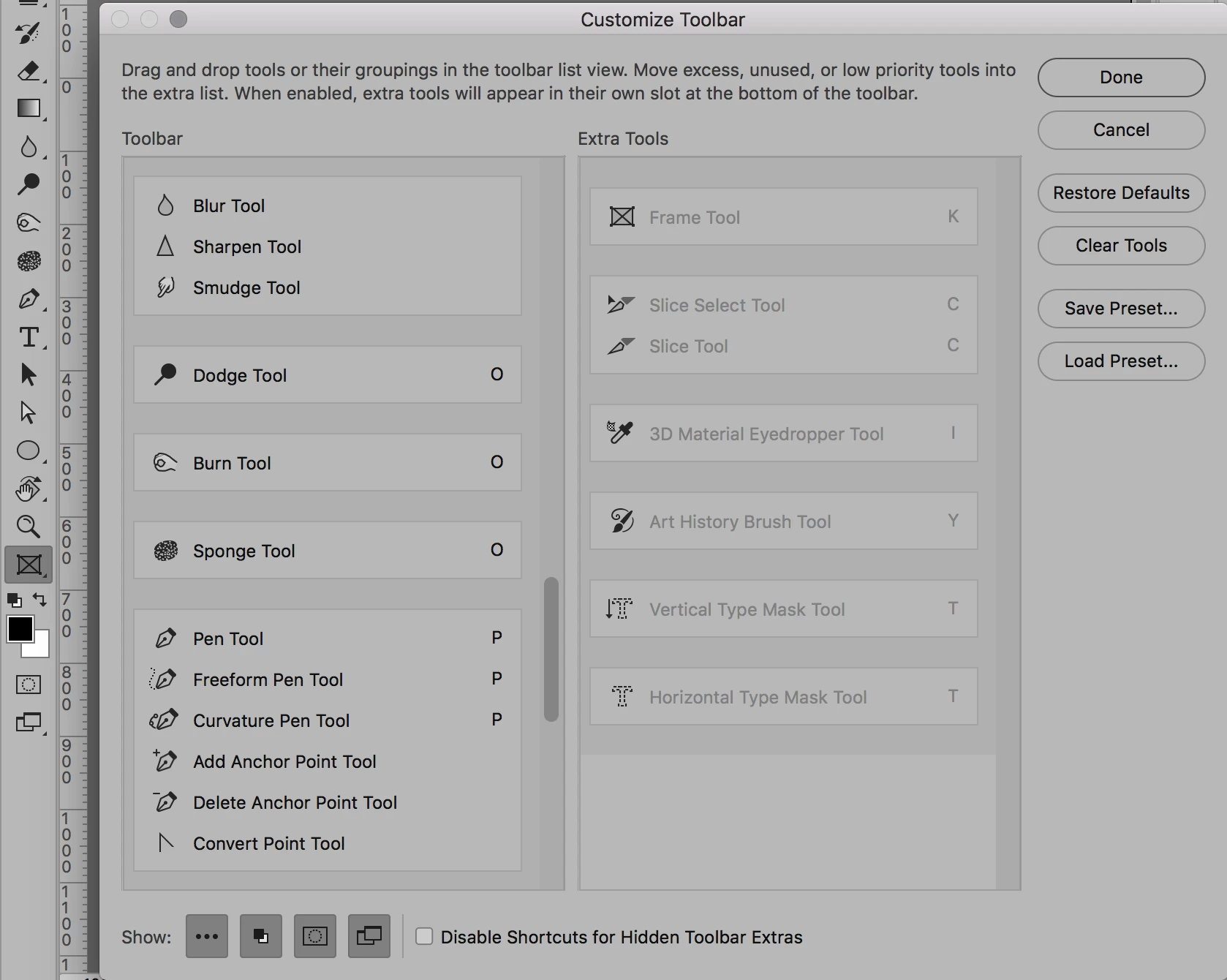Swap foreground and background colors
This screenshot has height=980, width=1227.
tap(39, 600)
